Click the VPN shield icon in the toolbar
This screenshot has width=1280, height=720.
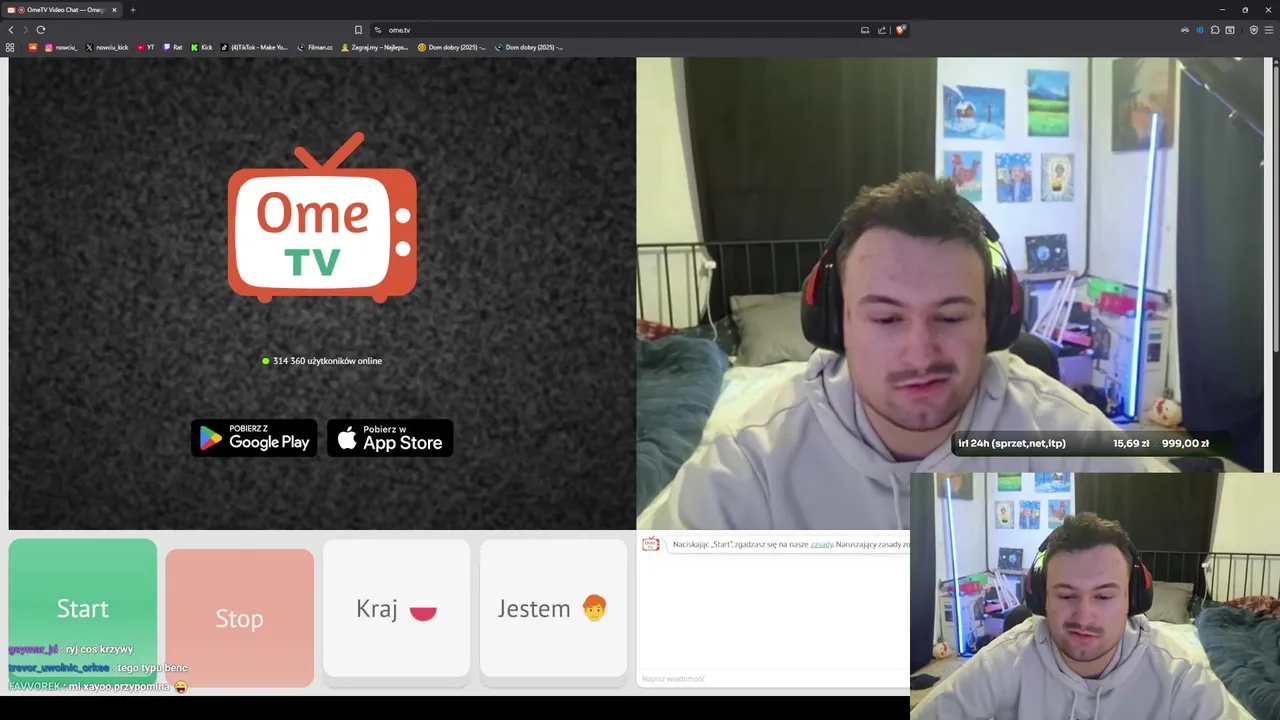1254,30
